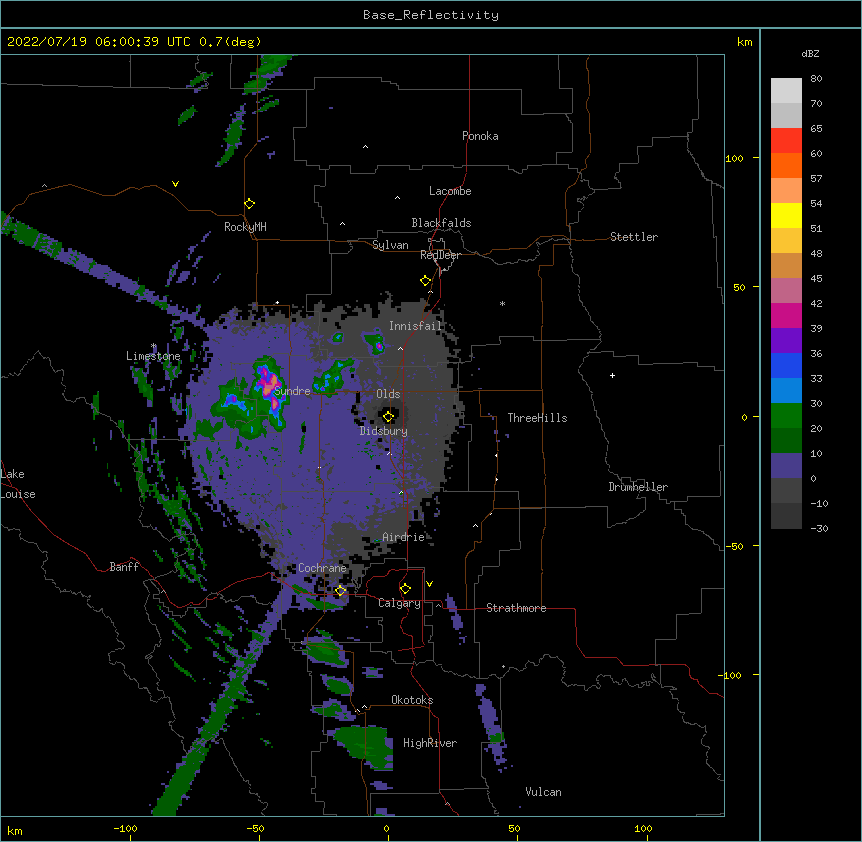Click the yellow V marker northeast of Calgary
This screenshot has height=842, width=862.
click(x=429, y=584)
